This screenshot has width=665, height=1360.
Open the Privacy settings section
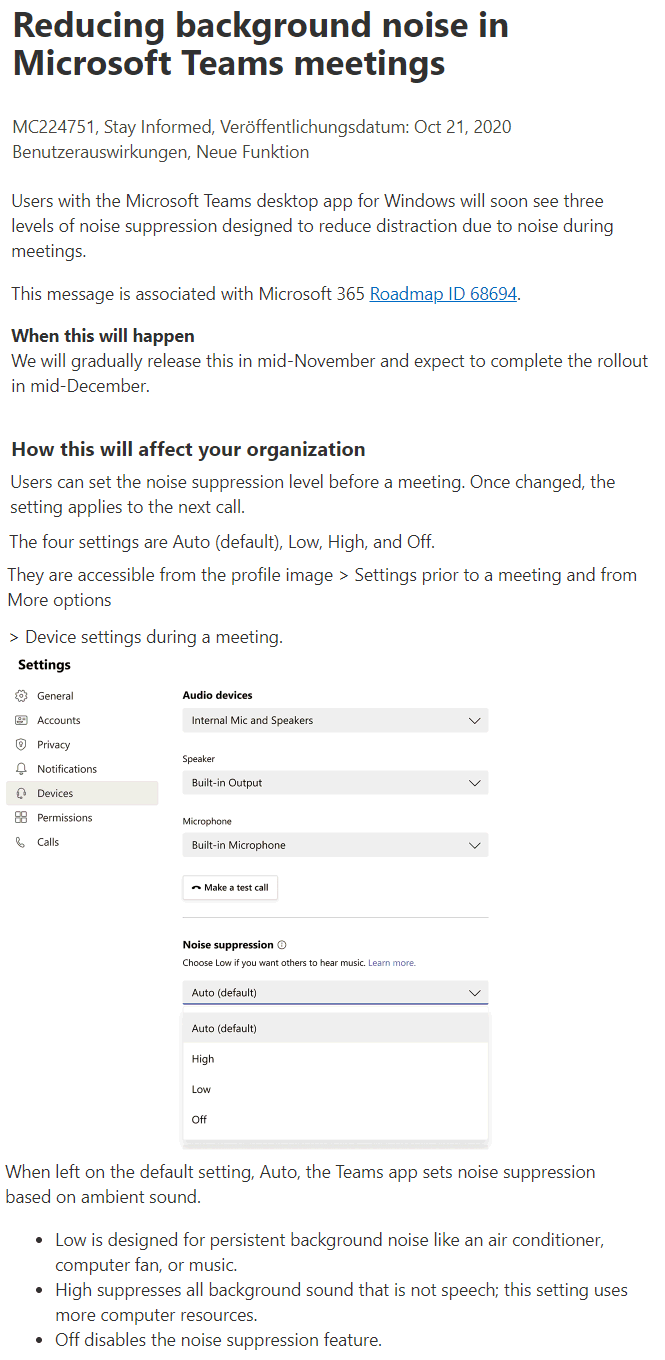[82, 745]
